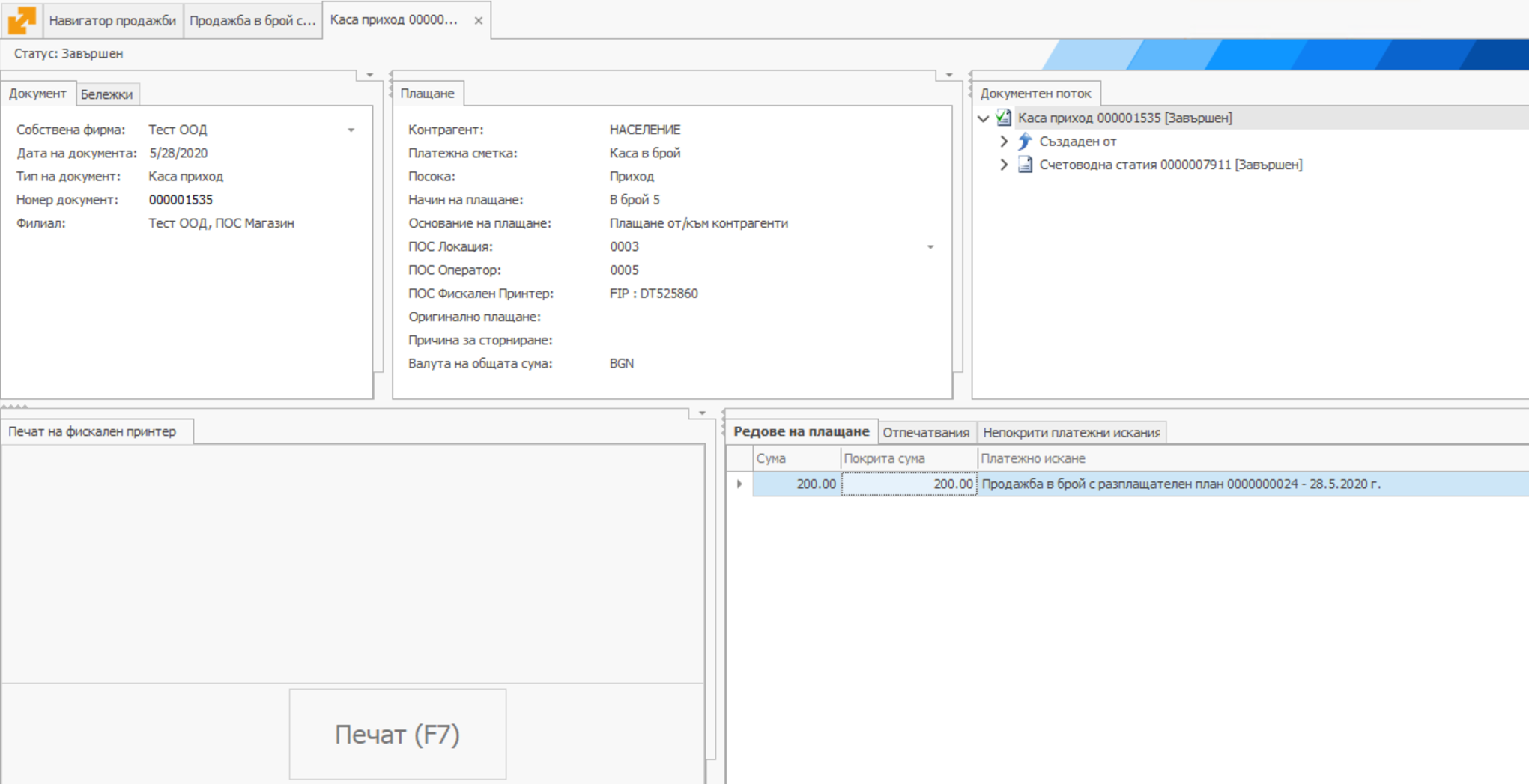Image resolution: width=1529 pixels, height=784 pixels.
Task: Click the Посока value Приход
Action: click(632, 177)
